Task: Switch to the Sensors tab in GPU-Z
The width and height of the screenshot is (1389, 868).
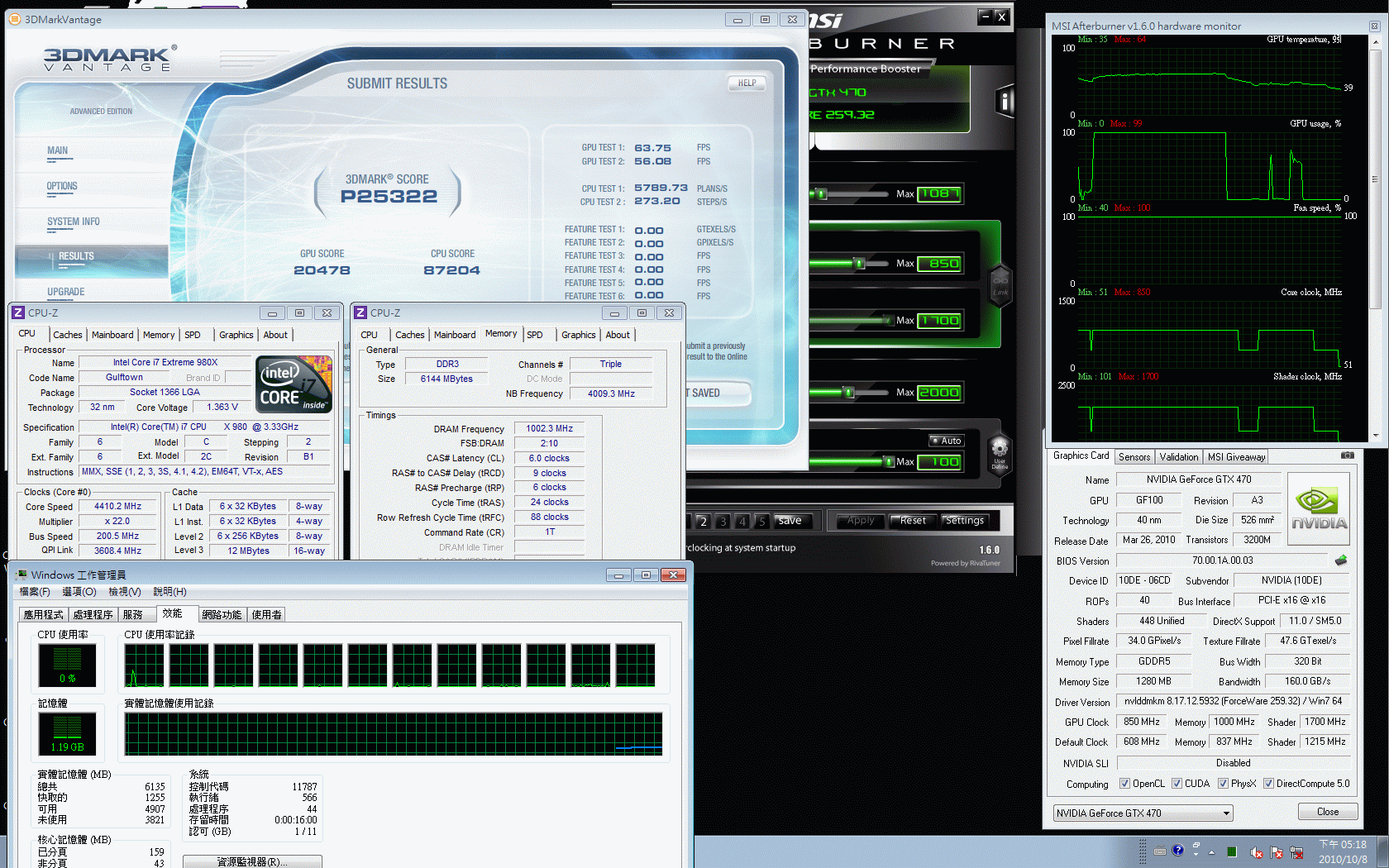Action: tap(1134, 457)
